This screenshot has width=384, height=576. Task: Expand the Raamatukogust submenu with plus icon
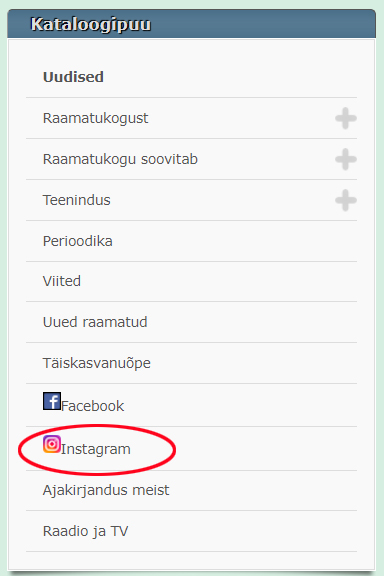(346, 118)
